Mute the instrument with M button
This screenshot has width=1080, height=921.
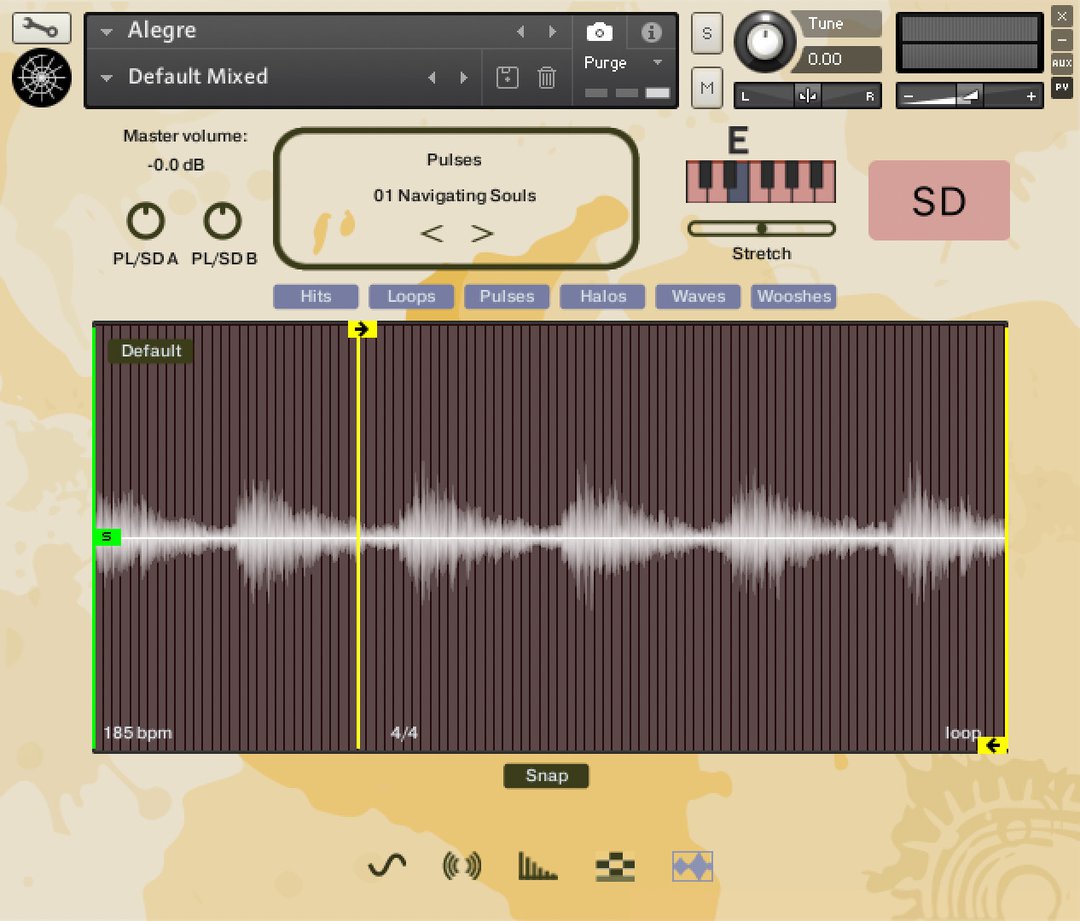707,88
